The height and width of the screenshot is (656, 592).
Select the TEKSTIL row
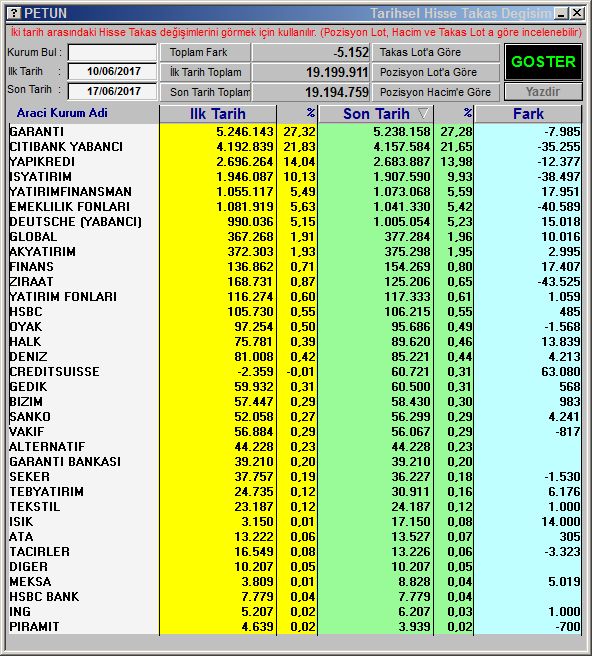tap(295, 507)
